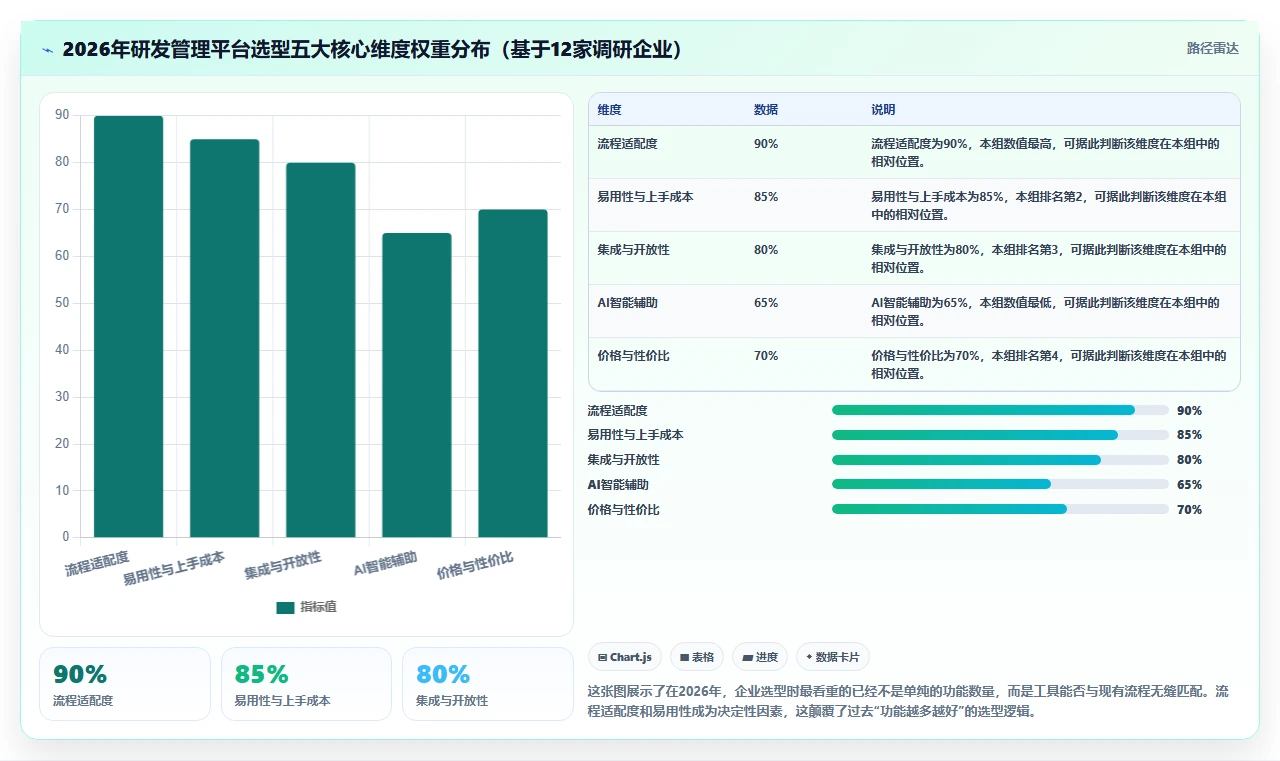Screen dimensions: 1280x761
Task: Select the 表格 tag chip
Action: tap(697, 657)
